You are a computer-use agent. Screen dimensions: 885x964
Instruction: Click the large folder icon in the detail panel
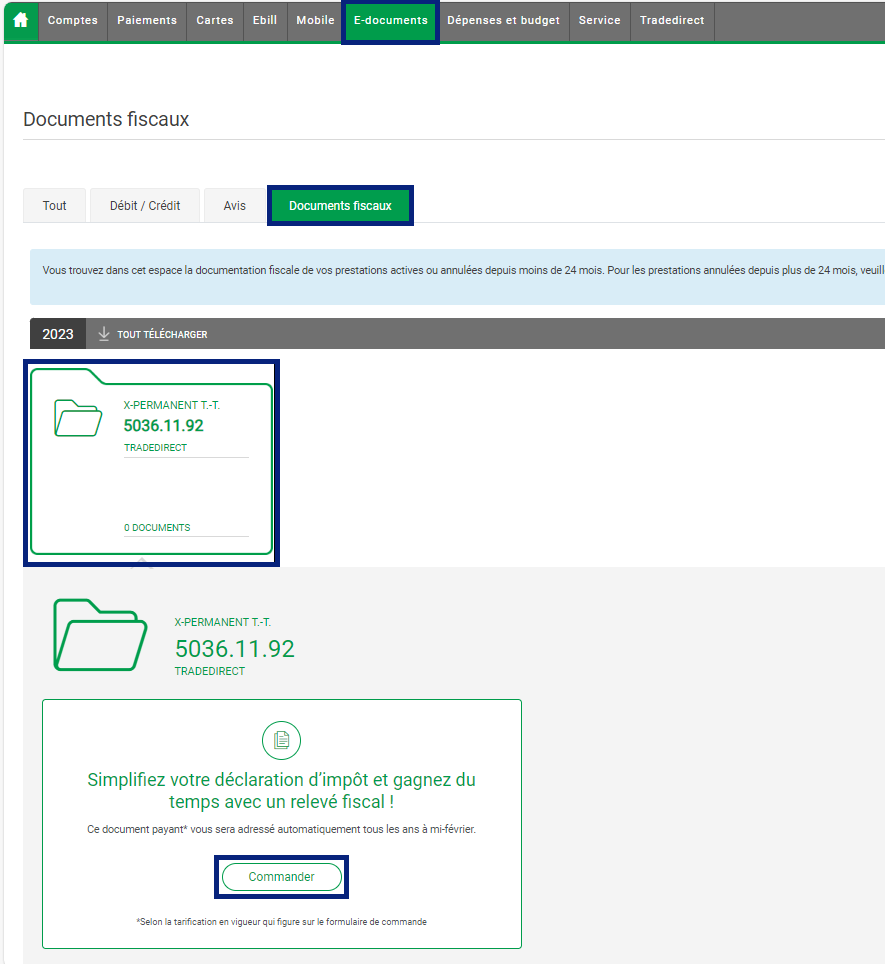pyautogui.click(x=100, y=634)
